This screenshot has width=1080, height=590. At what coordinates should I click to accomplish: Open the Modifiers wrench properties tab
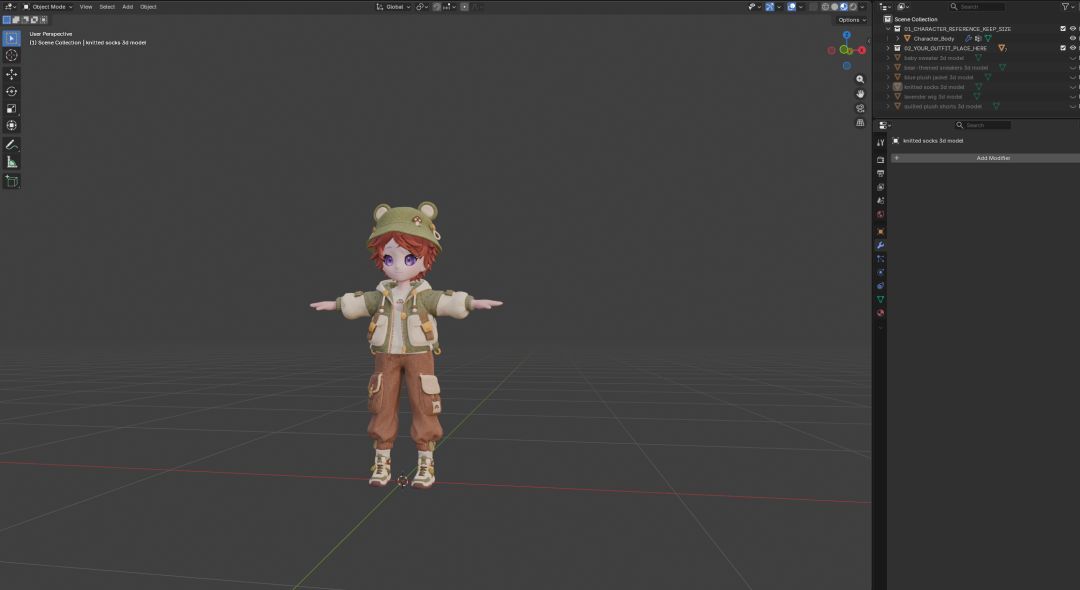[x=880, y=245]
